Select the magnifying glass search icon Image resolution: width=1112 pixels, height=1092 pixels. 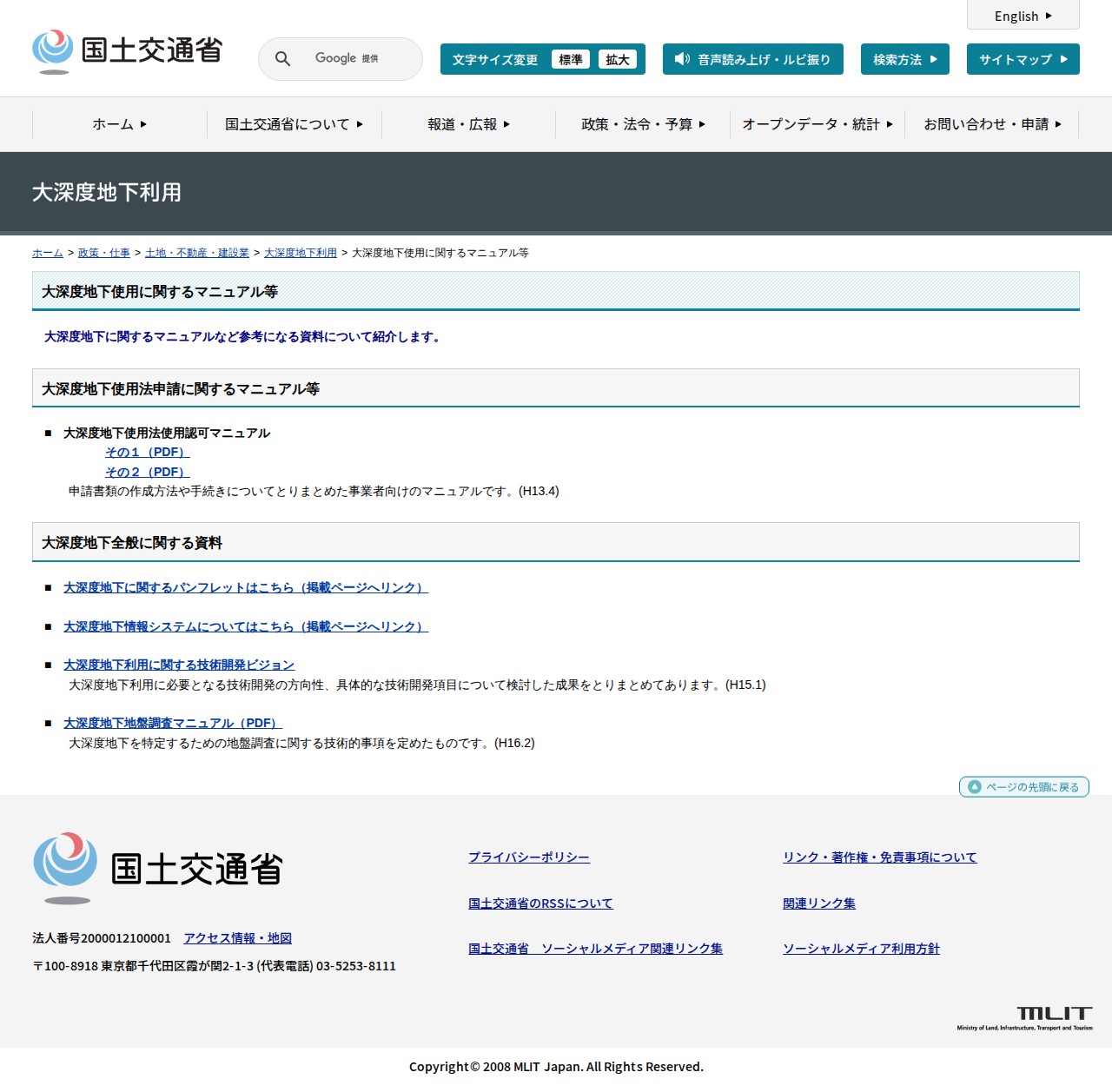pyautogui.click(x=281, y=58)
